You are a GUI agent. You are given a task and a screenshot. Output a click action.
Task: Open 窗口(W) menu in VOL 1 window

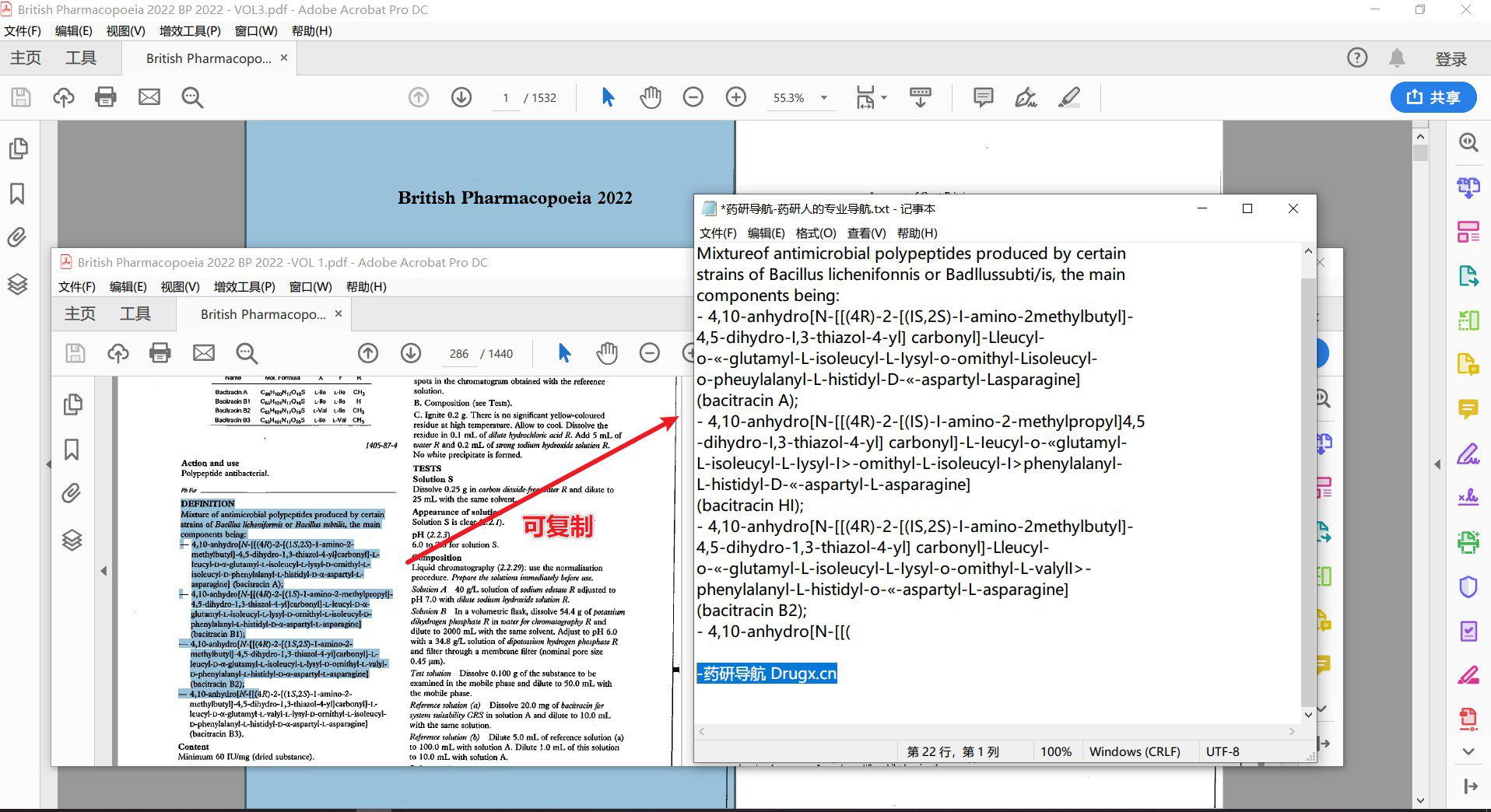(x=310, y=287)
